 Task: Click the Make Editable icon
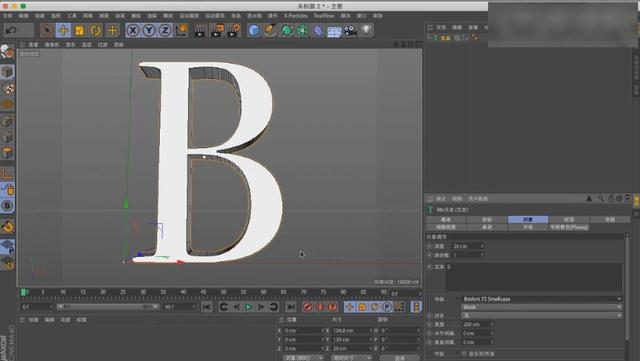7,52
